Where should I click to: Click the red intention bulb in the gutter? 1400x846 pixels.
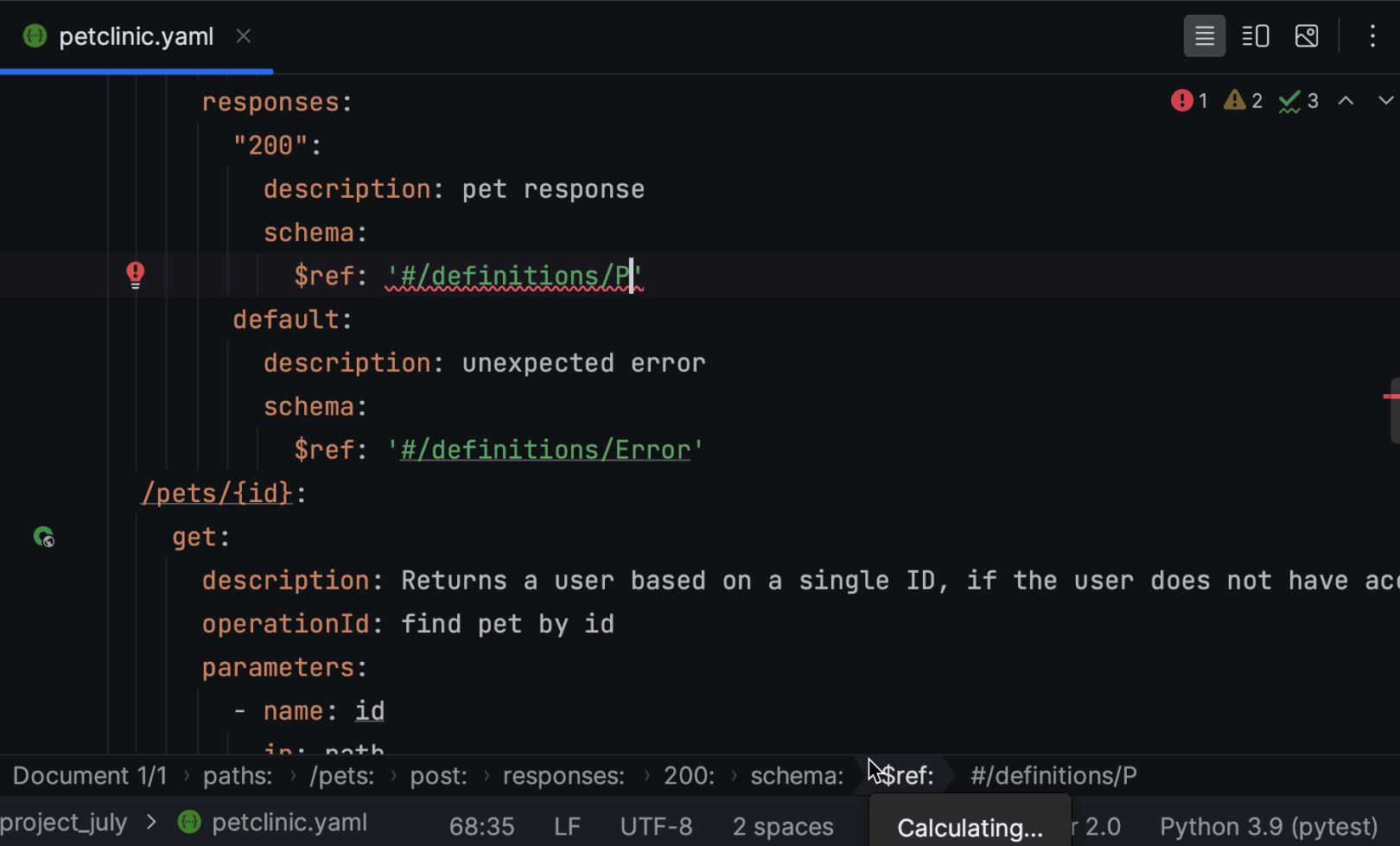pos(135,275)
